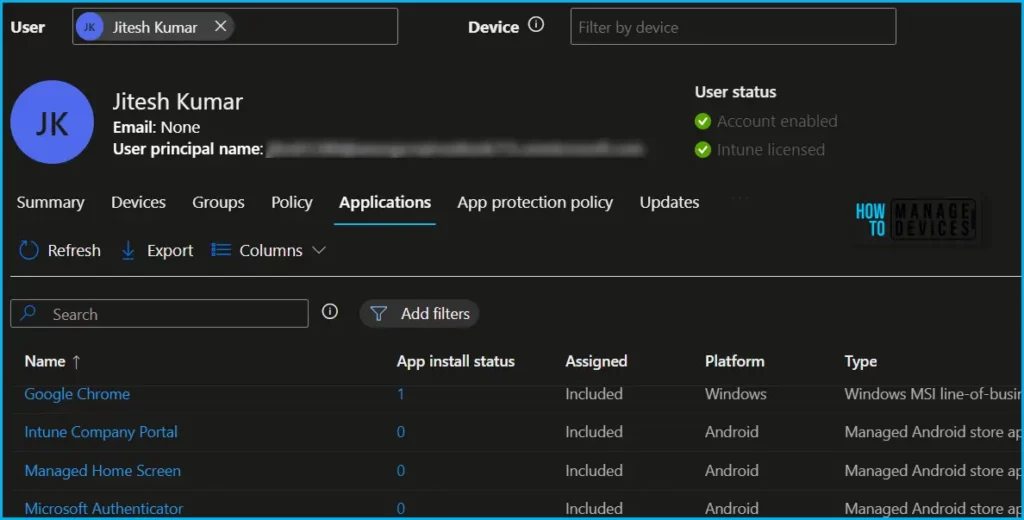This screenshot has width=1024, height=520.
Task: Select the Applications tab
Action: click(x=385, y=203)
